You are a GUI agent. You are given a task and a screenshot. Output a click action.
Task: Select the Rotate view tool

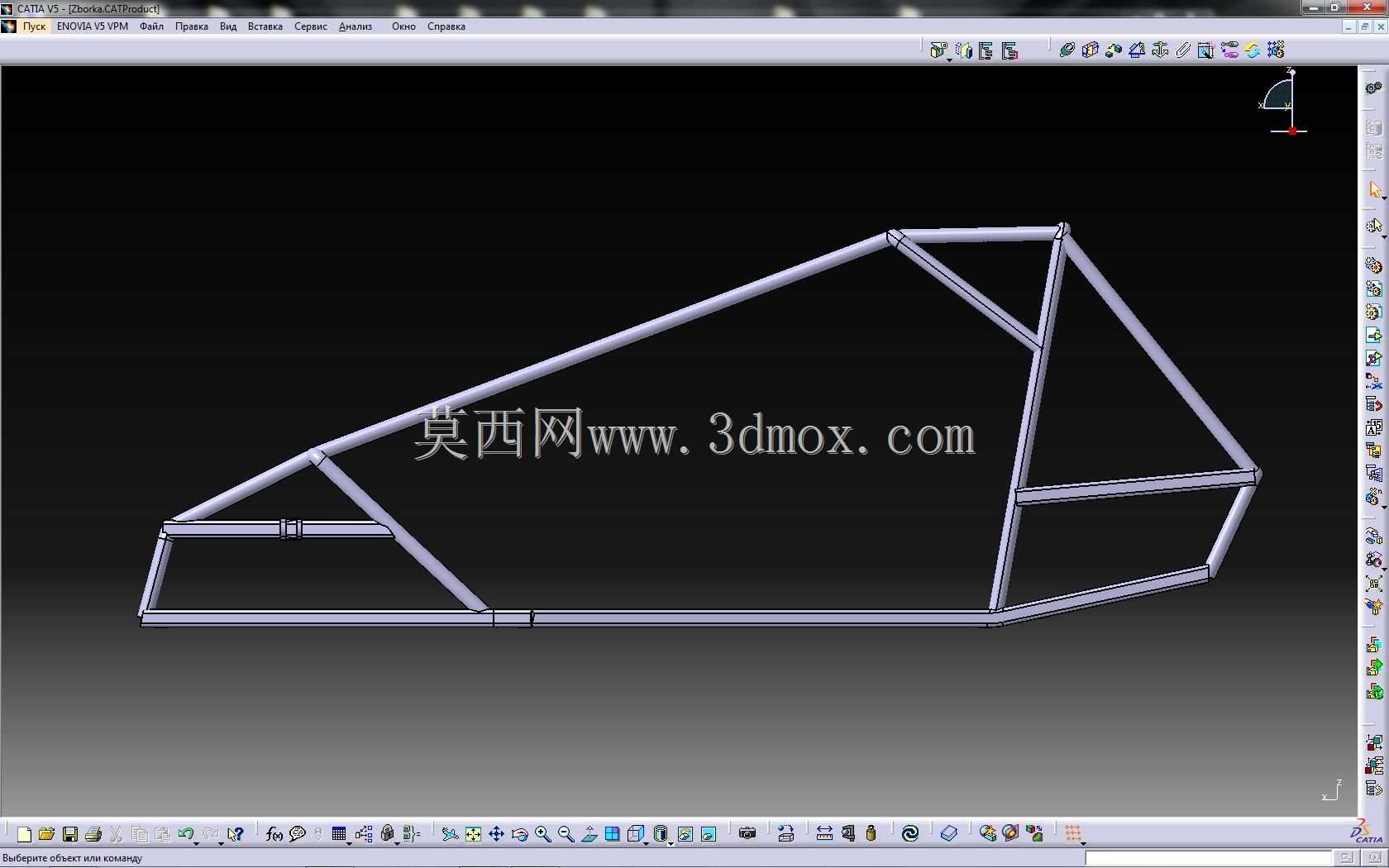[520, 834]
